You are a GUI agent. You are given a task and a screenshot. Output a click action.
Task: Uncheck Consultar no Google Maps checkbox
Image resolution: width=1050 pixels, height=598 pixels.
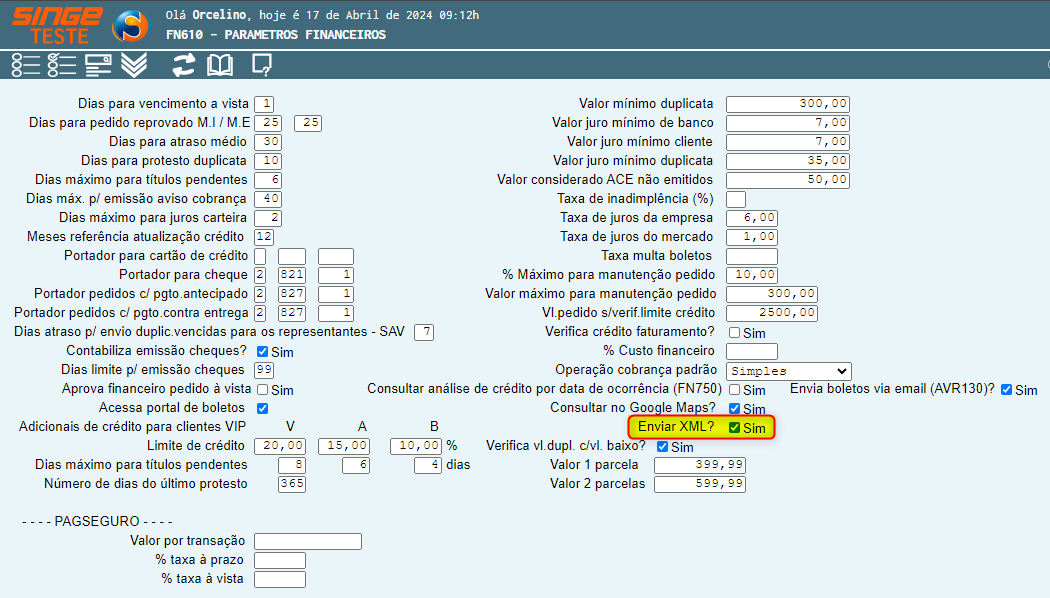735,409
